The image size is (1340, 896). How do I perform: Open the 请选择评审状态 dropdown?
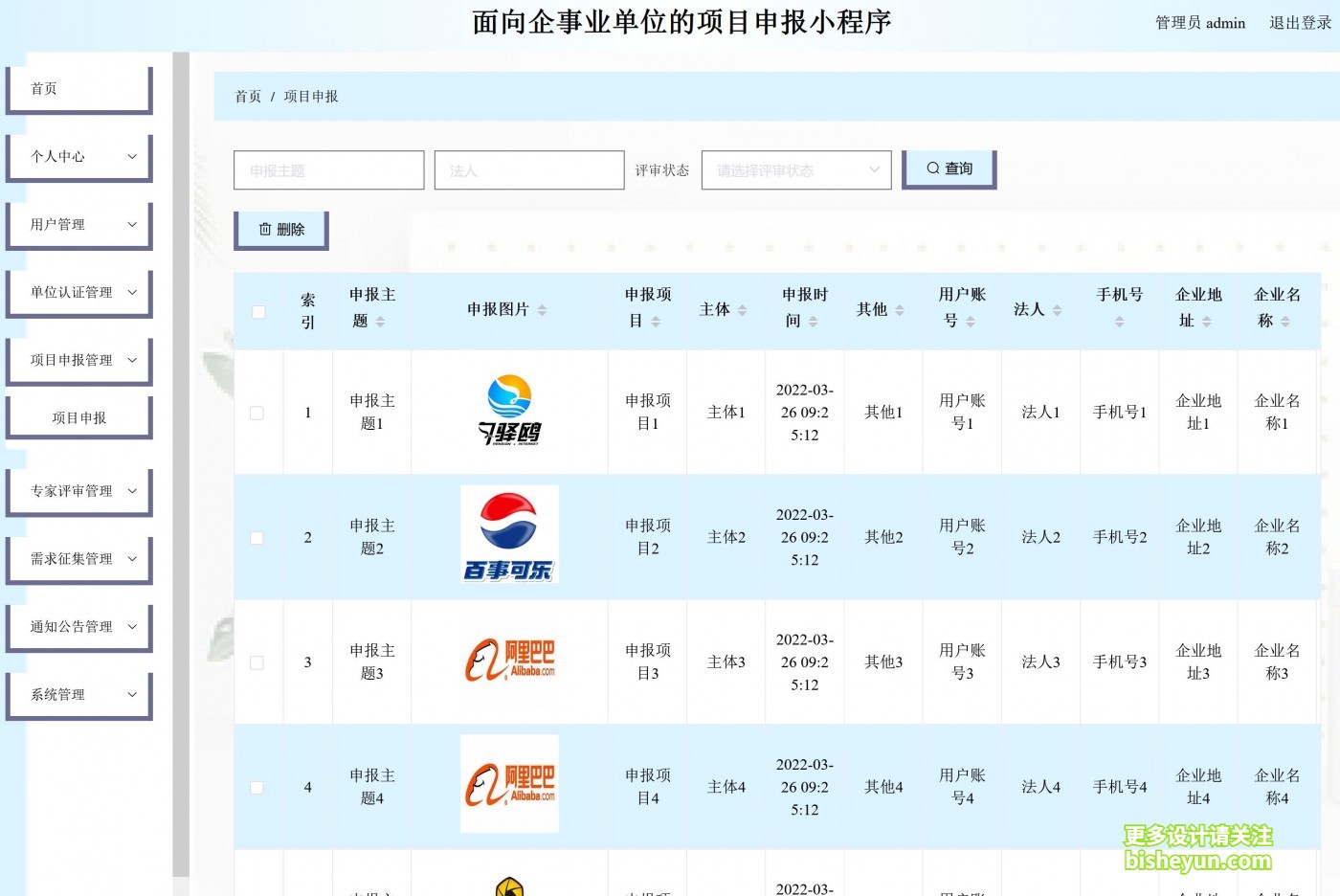pos(795,169)
